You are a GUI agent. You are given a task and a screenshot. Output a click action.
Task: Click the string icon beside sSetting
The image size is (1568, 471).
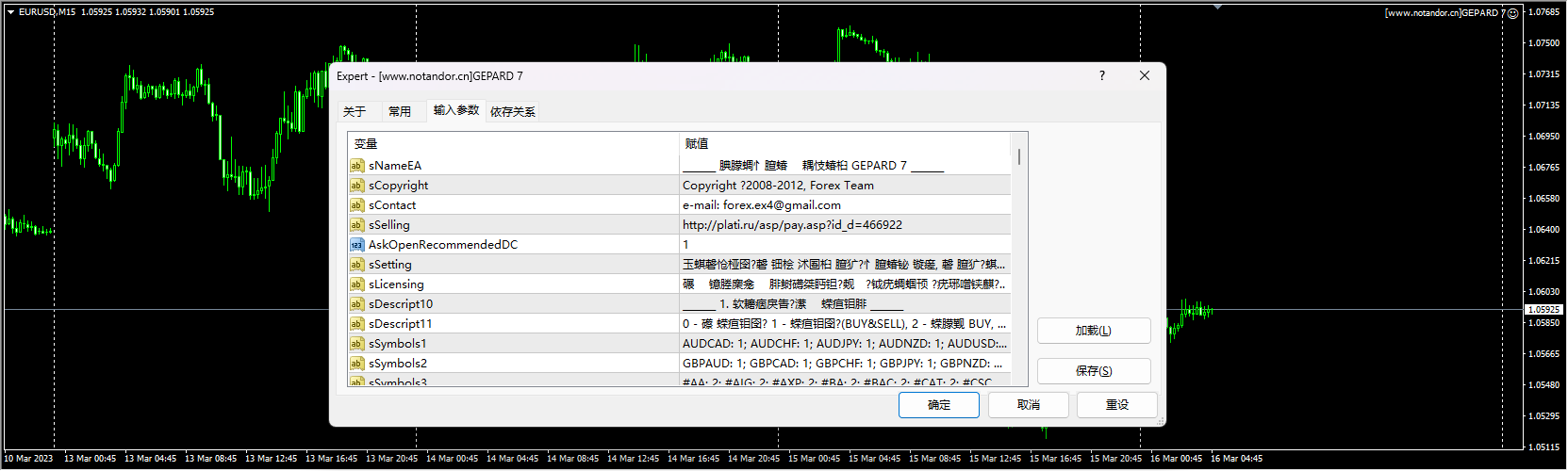[x=356, y=265]
